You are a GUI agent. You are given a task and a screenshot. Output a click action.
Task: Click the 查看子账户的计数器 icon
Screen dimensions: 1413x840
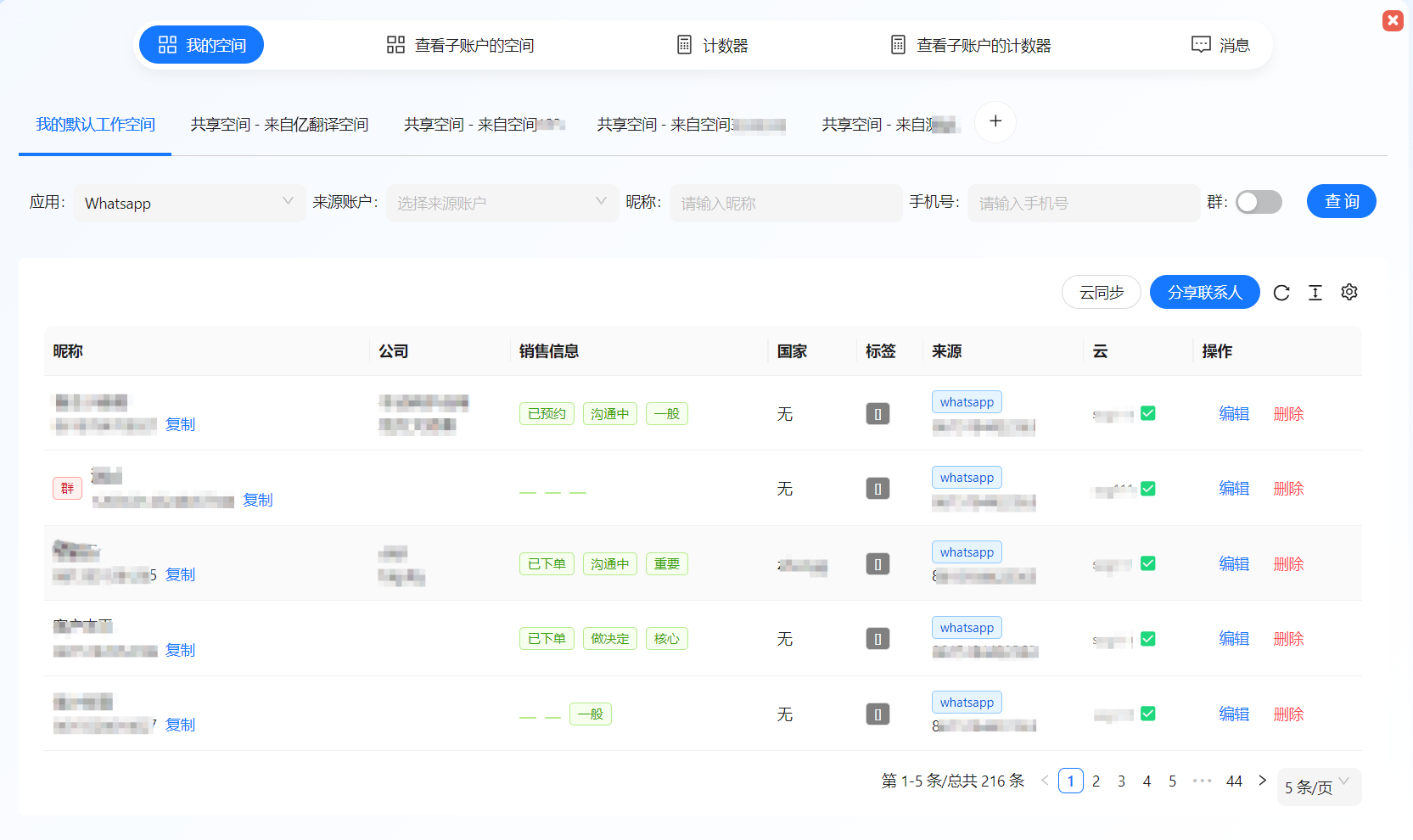tap(897, 44)
